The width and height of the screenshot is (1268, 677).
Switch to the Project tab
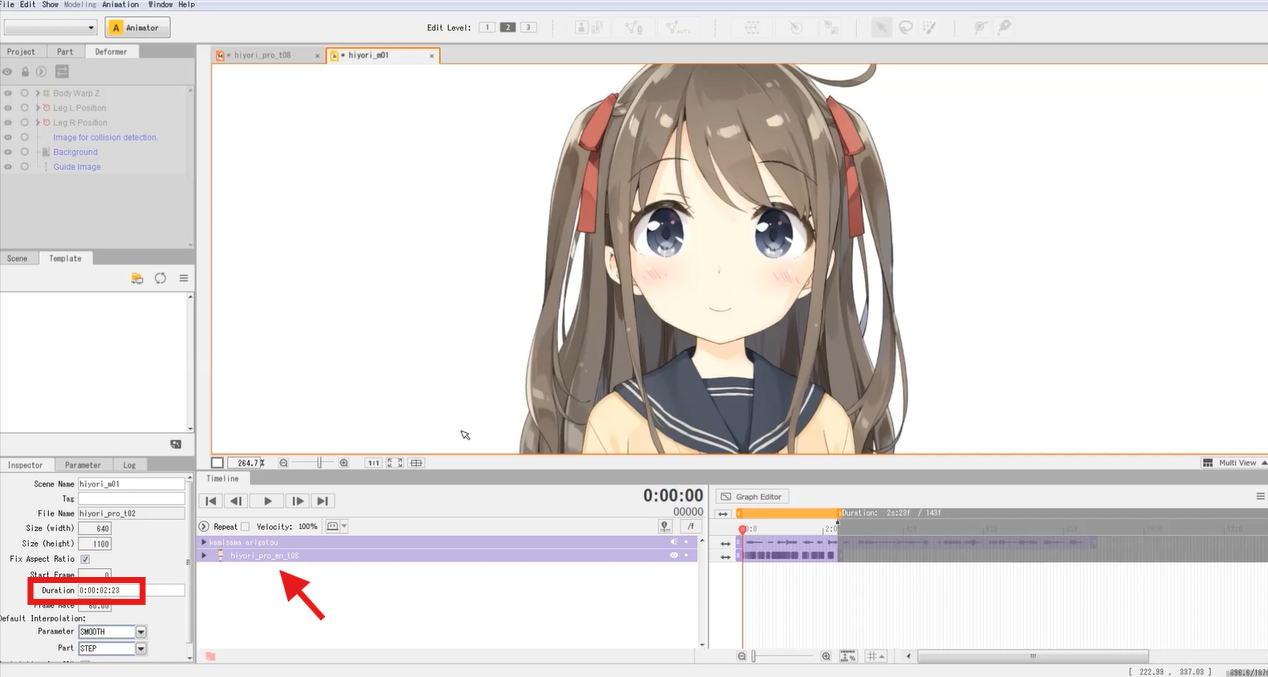(21, 51)
